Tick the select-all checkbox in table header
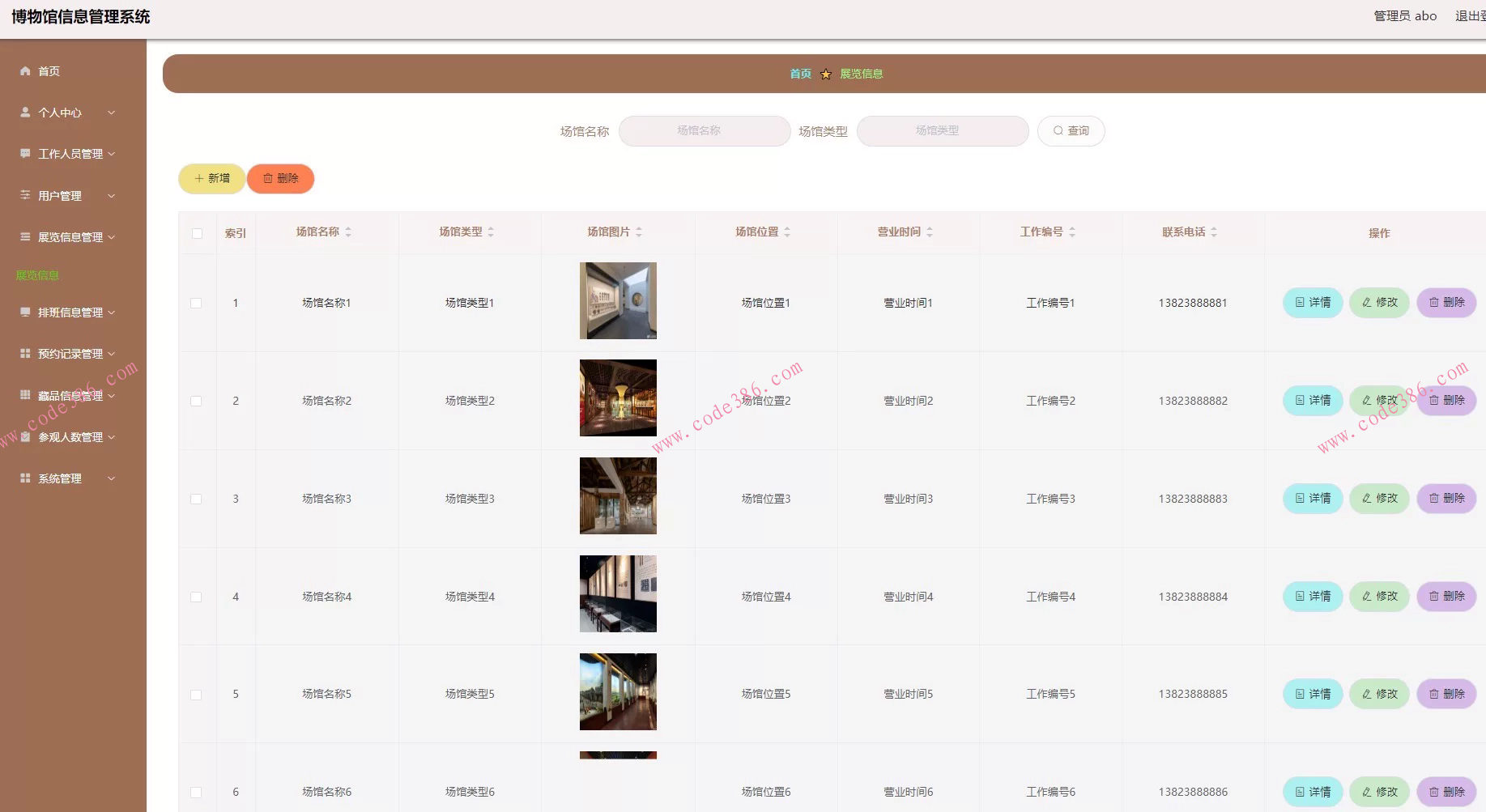1486x812 pixels. [x=197, y=233]
